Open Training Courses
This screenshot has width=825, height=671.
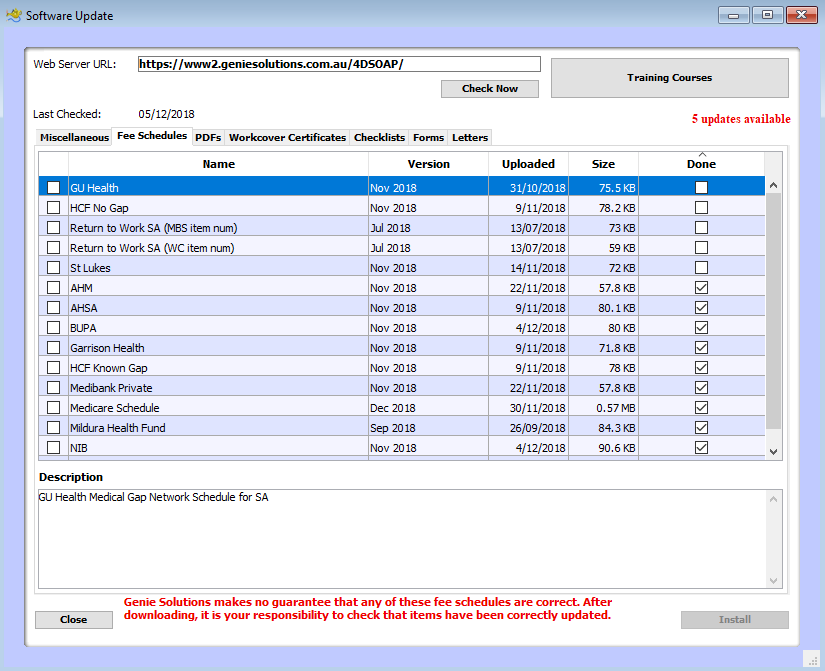click(x=669, y=78)
